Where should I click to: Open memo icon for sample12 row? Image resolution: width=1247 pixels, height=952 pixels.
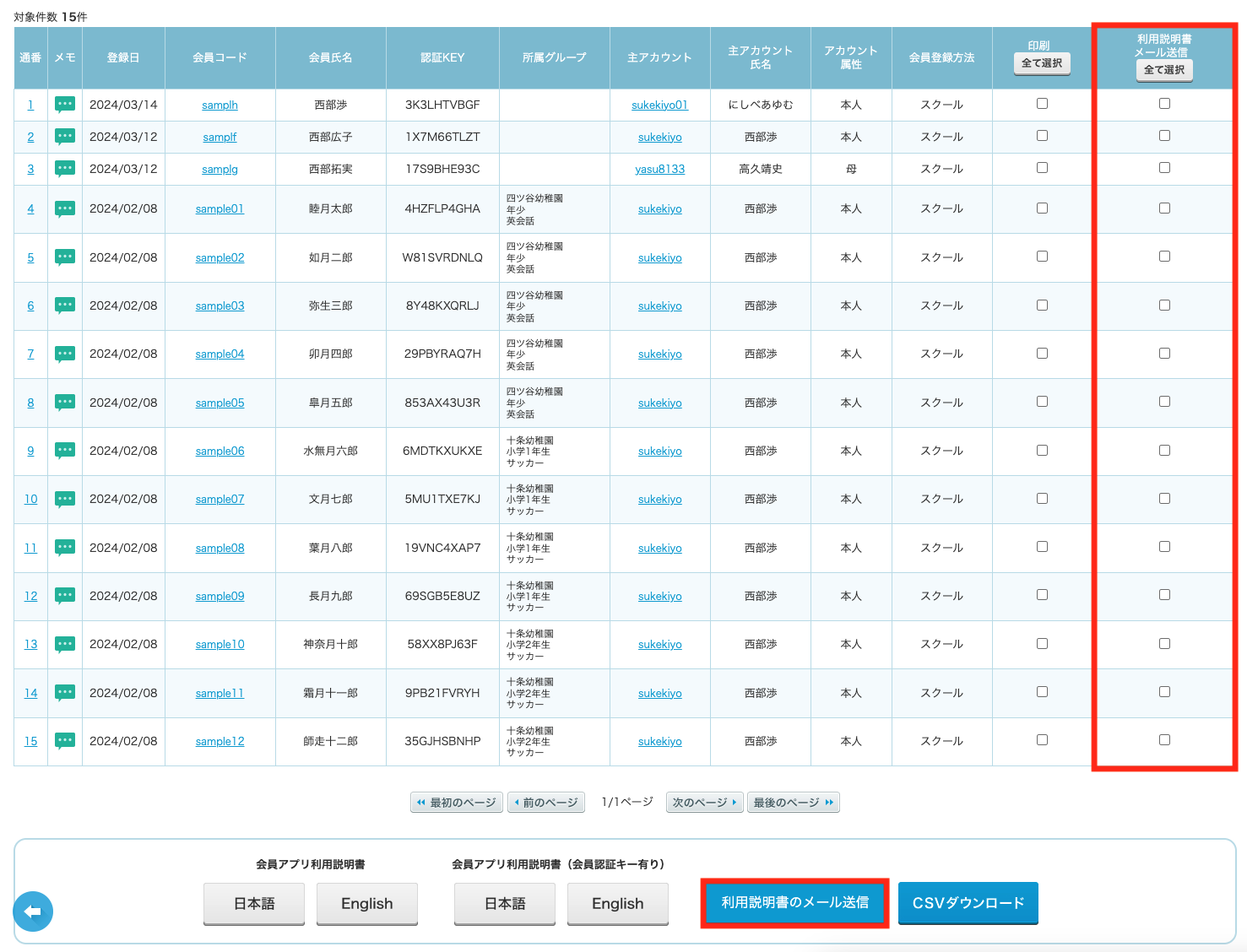pos(65,741)
